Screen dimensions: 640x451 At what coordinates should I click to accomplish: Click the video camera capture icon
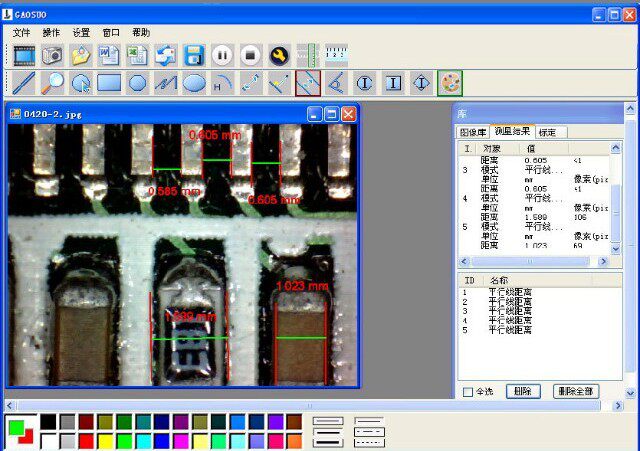(24, 55)
